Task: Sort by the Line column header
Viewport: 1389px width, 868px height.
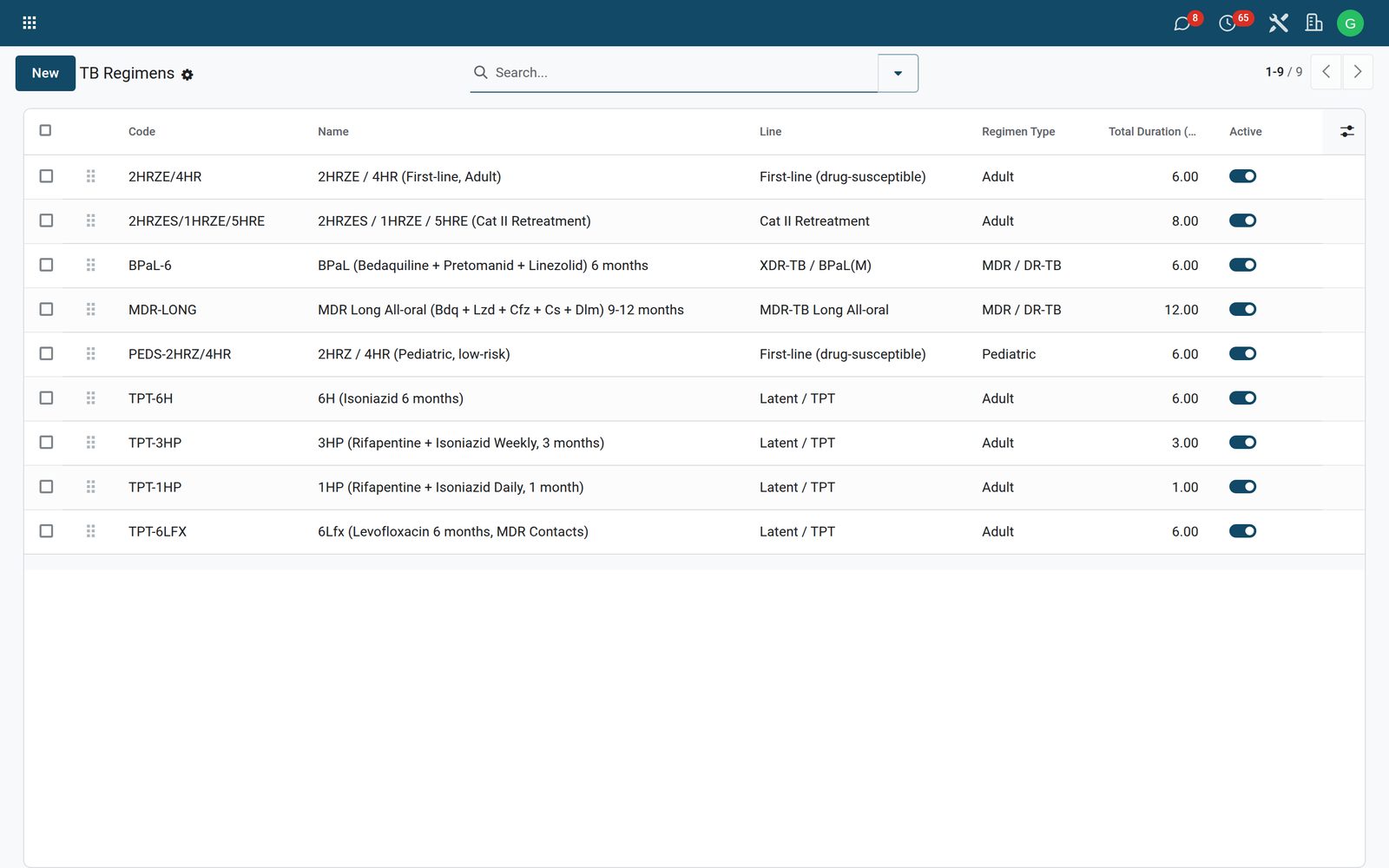Action: [770, 131]
